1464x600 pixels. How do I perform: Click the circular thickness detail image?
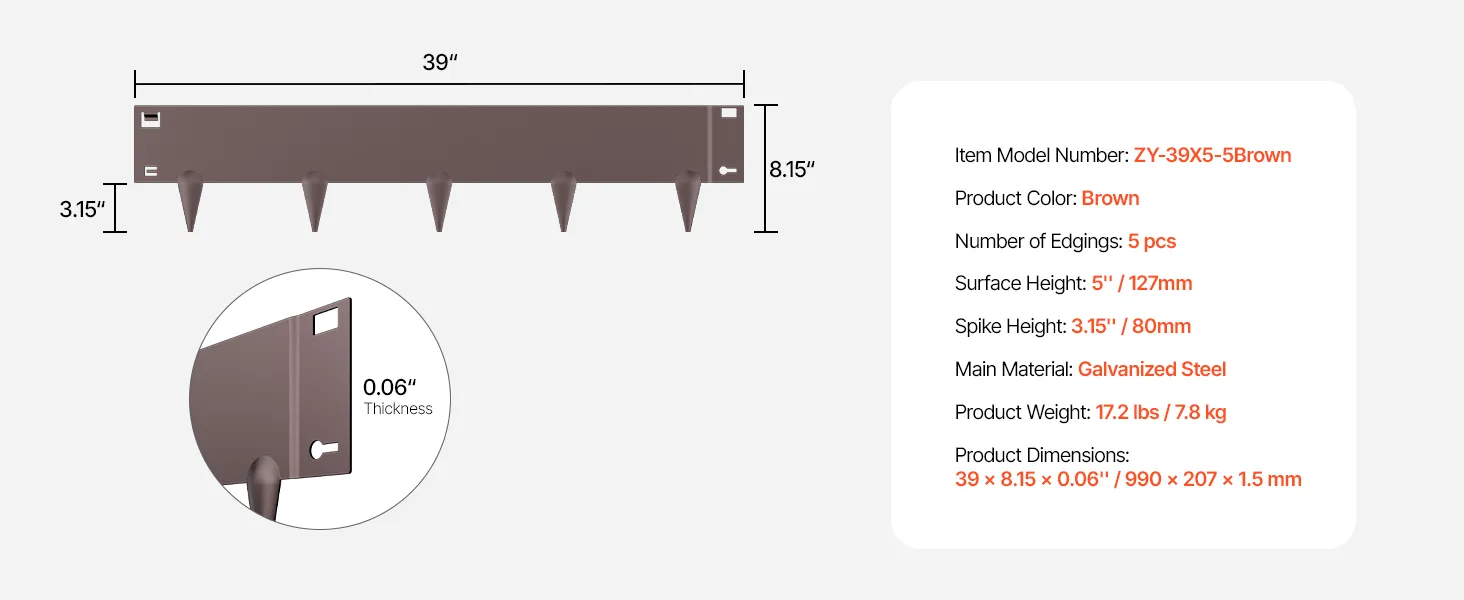tap(320, 397)
